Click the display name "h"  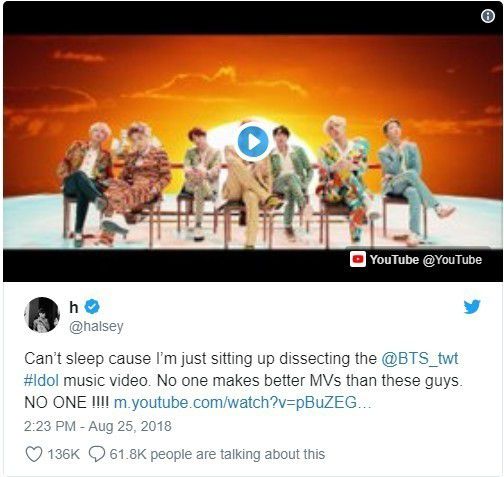click(74, 307)
